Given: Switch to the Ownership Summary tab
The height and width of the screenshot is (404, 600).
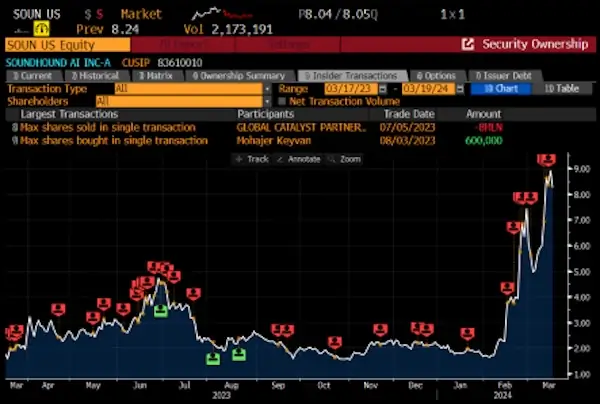Looking at the screenshot, I should click(237, 75).
